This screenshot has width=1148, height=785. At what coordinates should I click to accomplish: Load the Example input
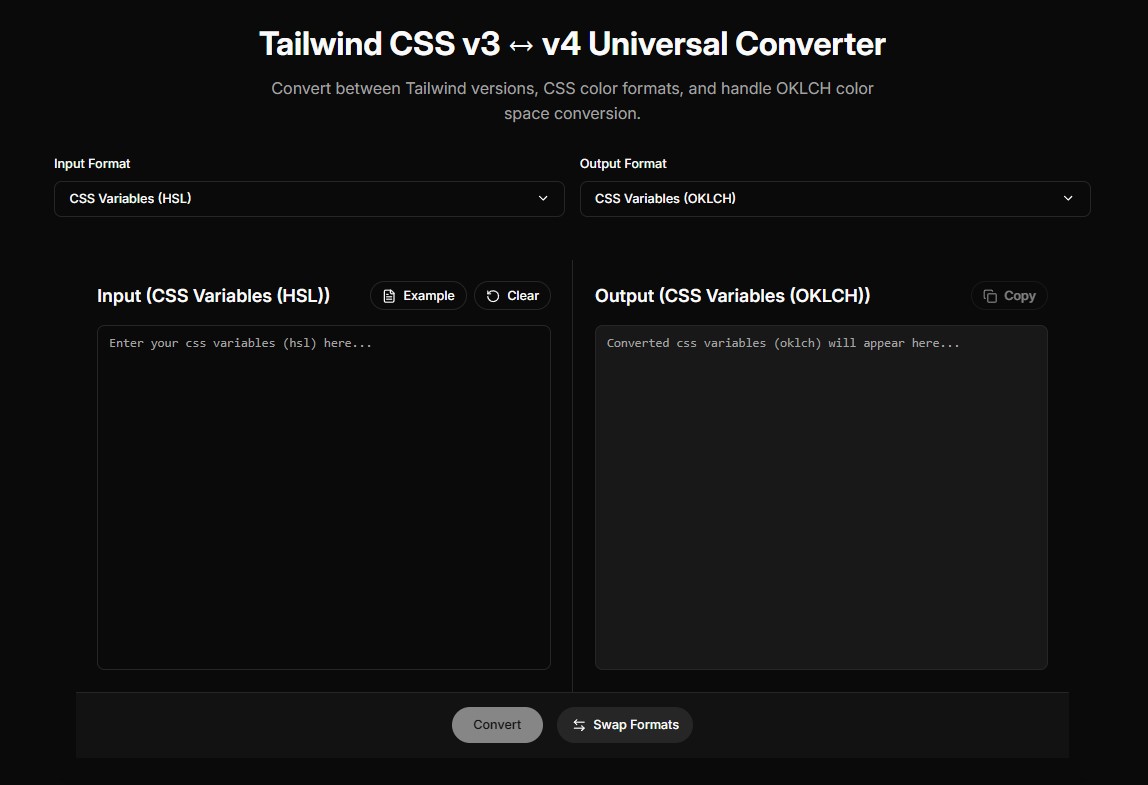tap(418, 296)
